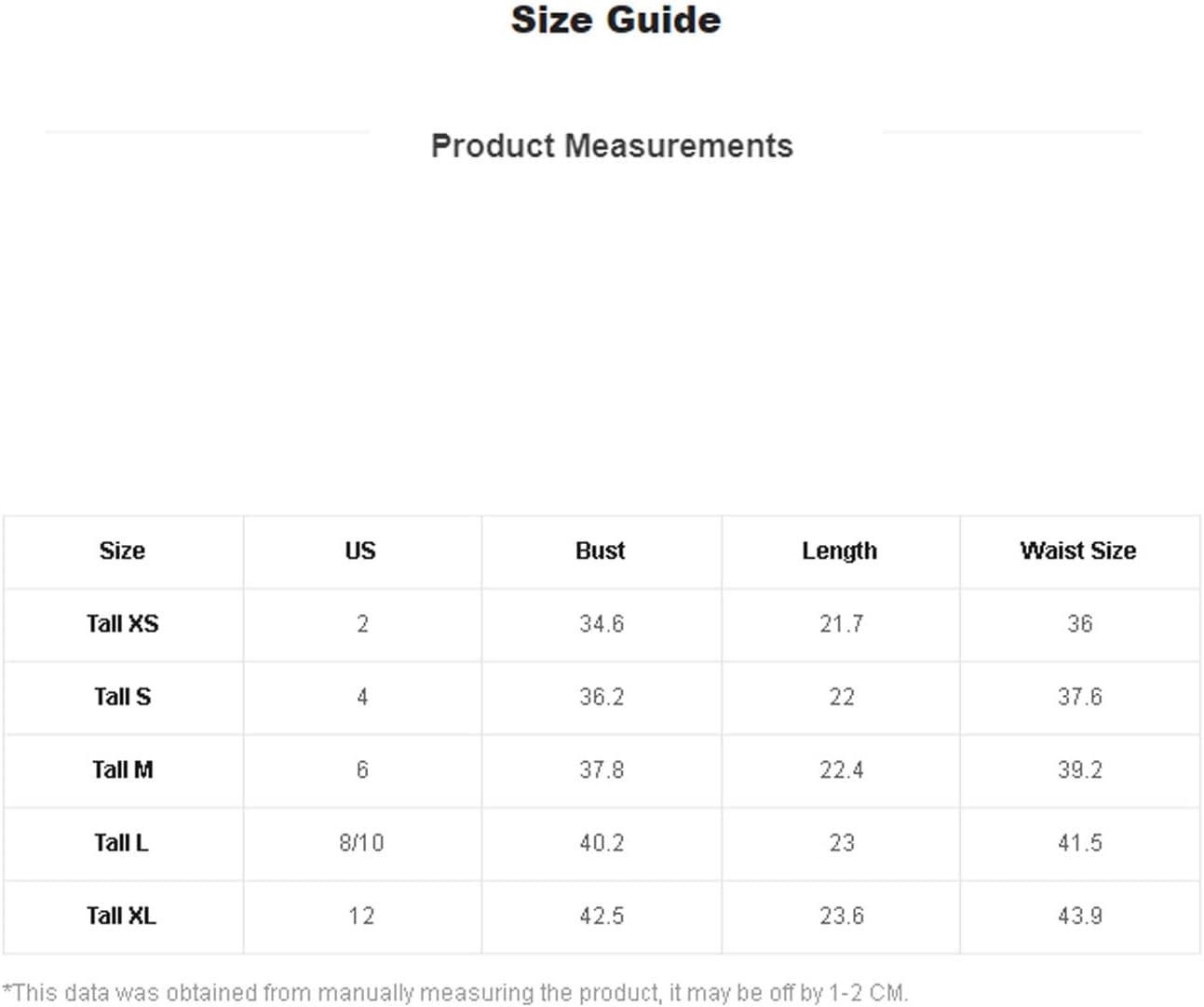
Task: Select the 41.5 waist size cell
Action: tap(1080, 843)
